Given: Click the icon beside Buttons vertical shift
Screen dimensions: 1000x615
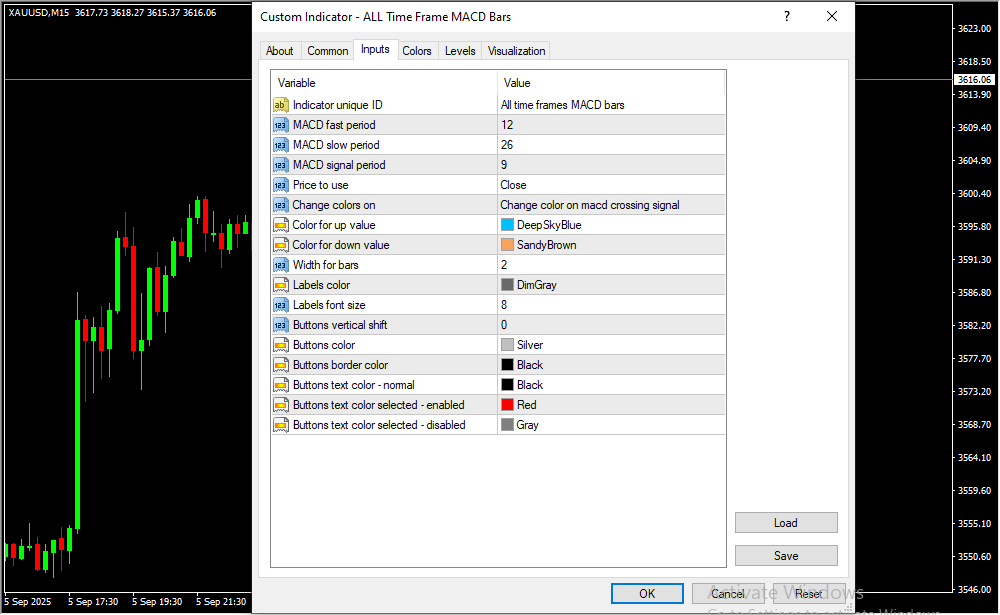Looking at the screenshot, I should 280,325.
